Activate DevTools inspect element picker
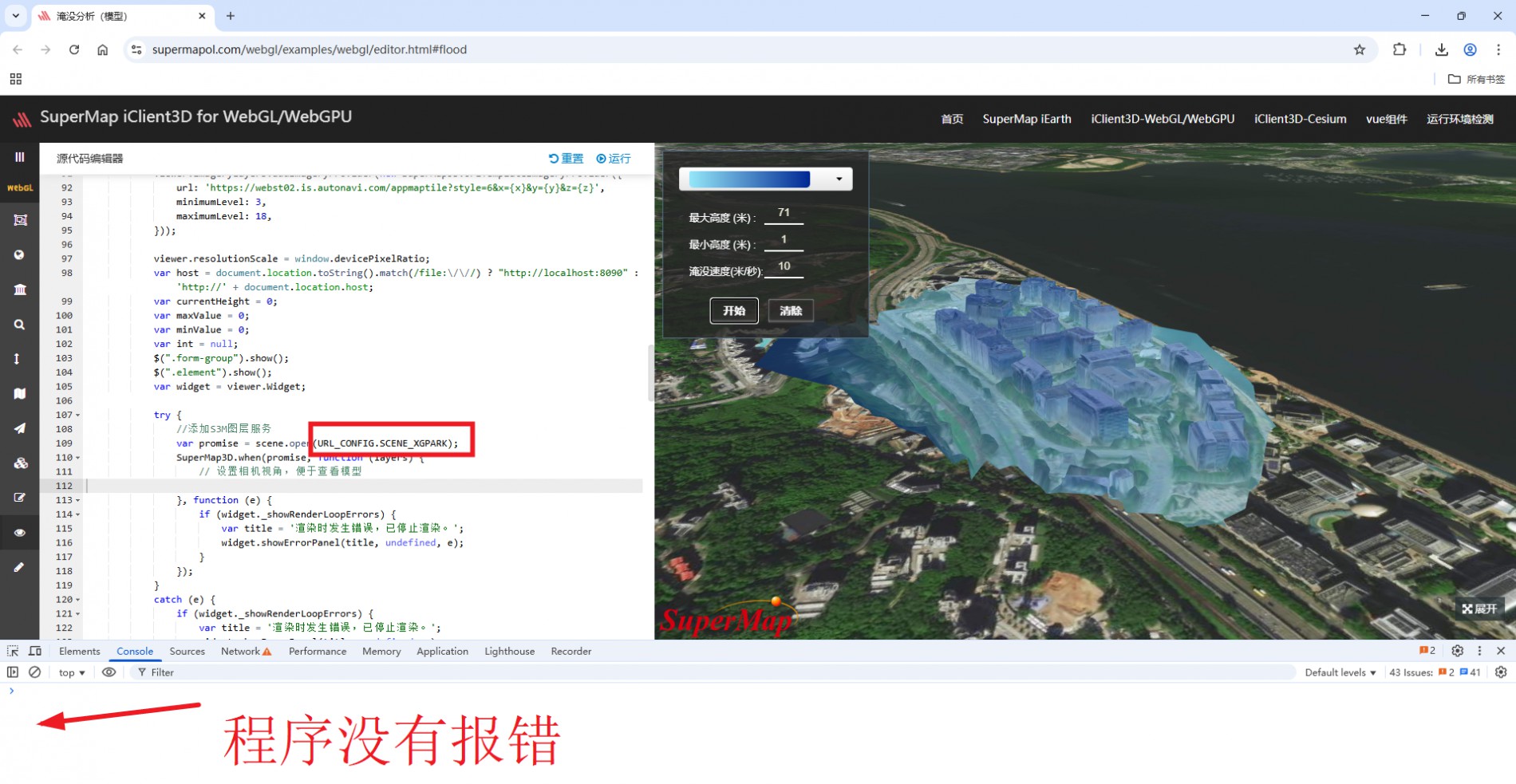This screenshot has width=1516, height=784. 13,651
